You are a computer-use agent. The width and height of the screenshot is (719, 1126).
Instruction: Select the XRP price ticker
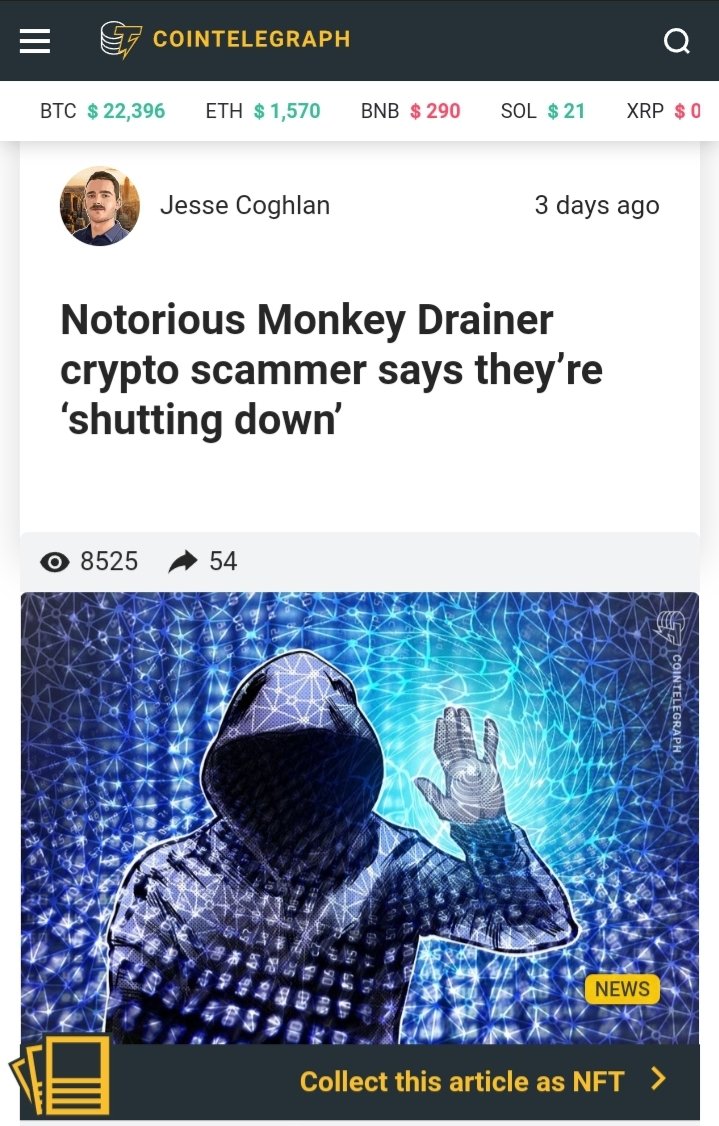663,111
